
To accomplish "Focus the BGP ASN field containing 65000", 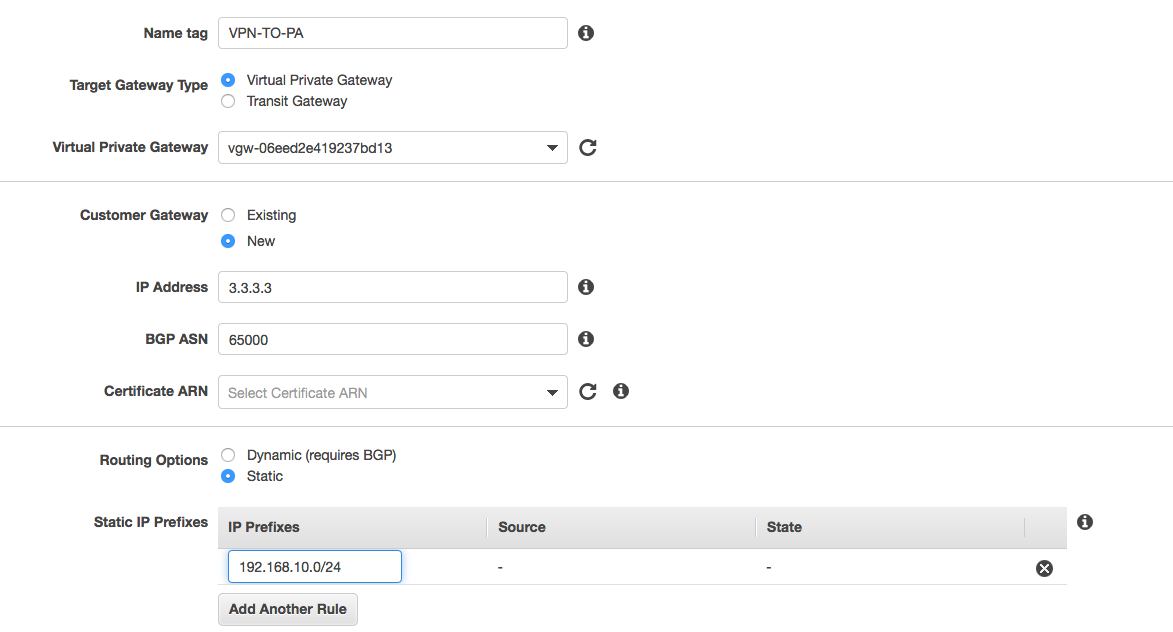I will (393, 340).
